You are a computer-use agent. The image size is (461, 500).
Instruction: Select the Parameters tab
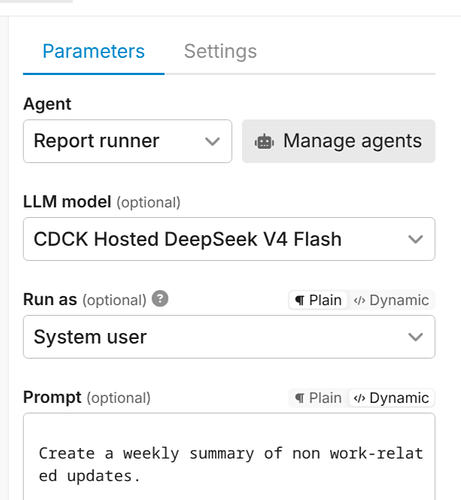click(94, 51)
